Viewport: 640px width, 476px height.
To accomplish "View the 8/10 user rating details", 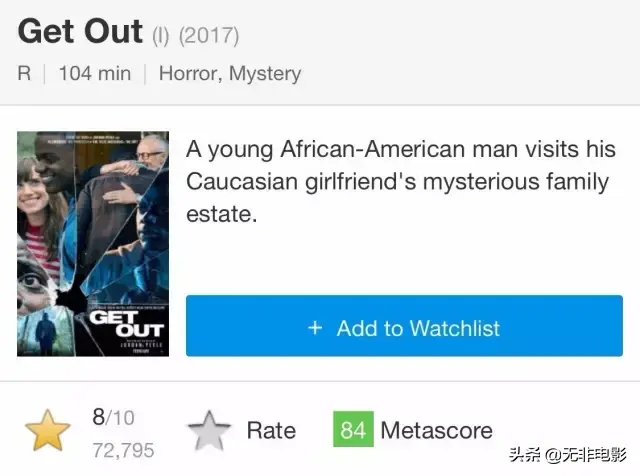I will pyautogui.click(x=112, y=416).
